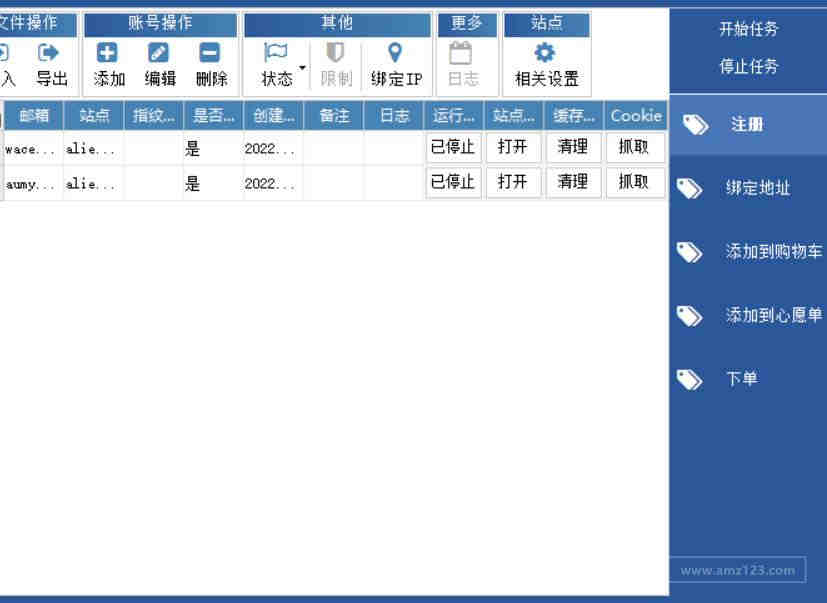Click 抓取 in the wace row

coord(634,147)
